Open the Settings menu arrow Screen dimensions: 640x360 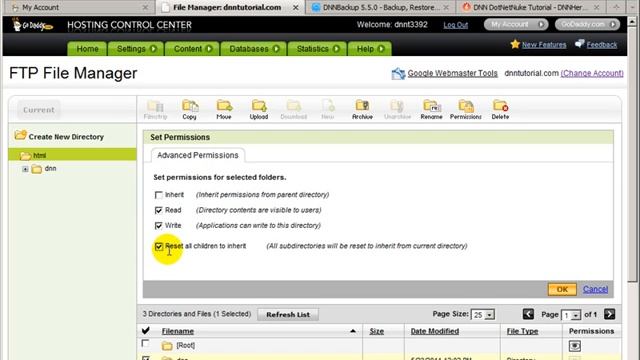click(153, 49)
